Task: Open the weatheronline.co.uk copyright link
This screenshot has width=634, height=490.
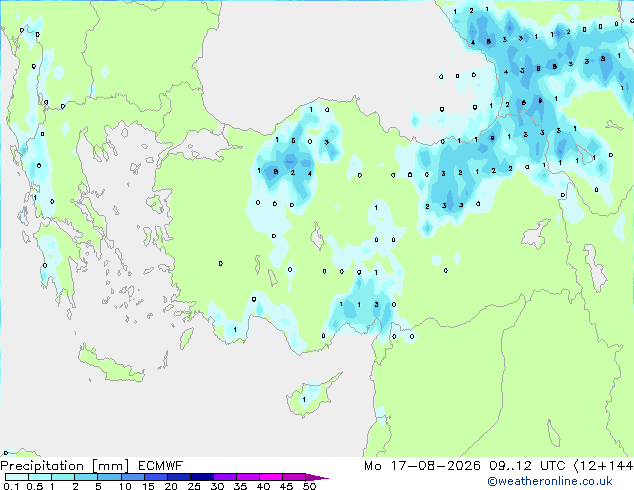Action: pyautogui.click(x=550, y=481)
